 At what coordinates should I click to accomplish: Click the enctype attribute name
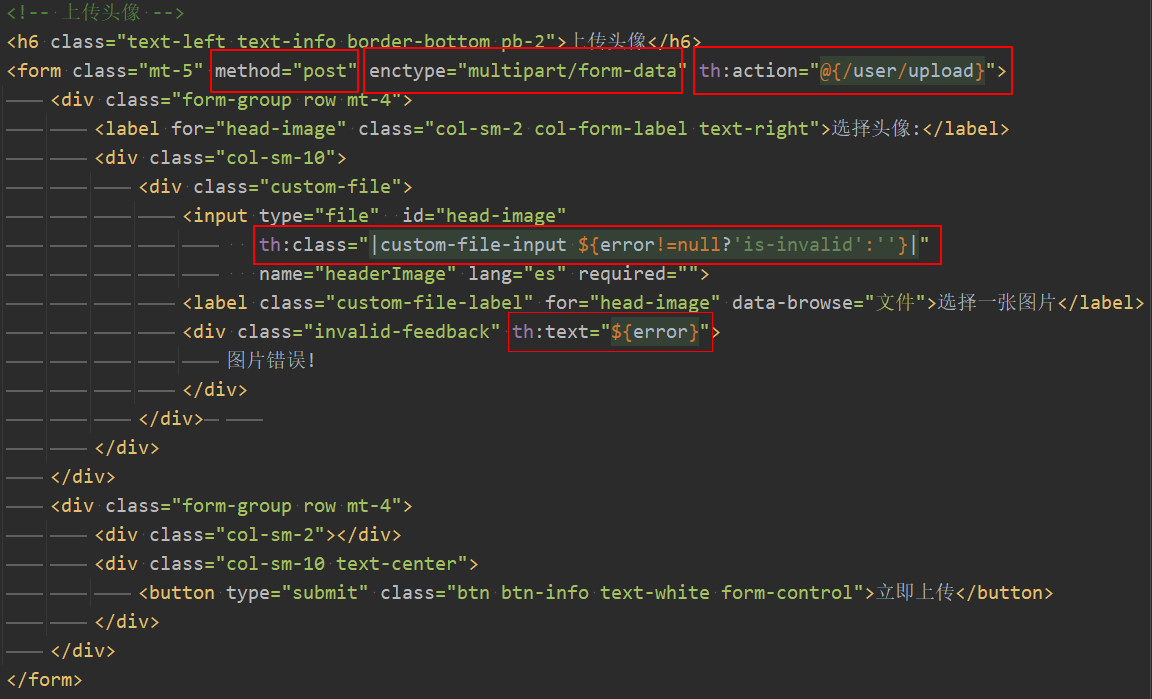pos(407,71)
